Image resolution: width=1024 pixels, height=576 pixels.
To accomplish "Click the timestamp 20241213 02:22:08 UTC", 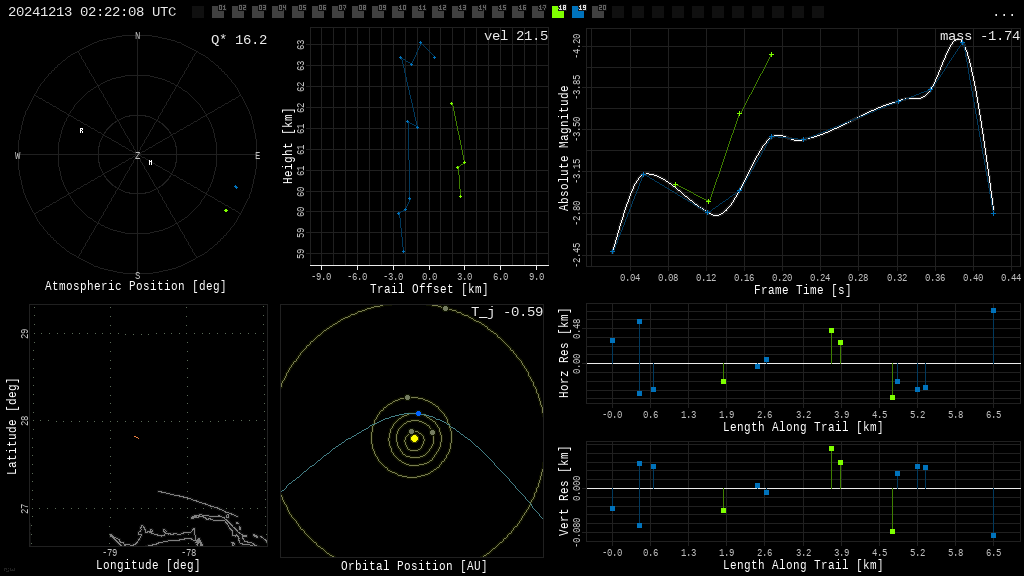I will point(92,12).
